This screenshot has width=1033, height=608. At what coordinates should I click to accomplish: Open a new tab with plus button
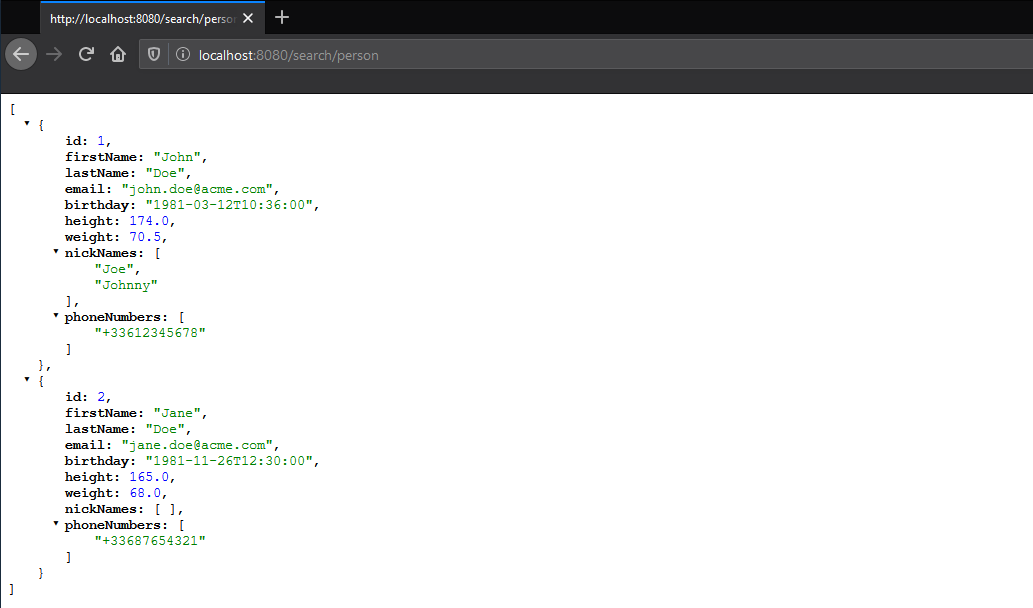(x=282, y=18)
